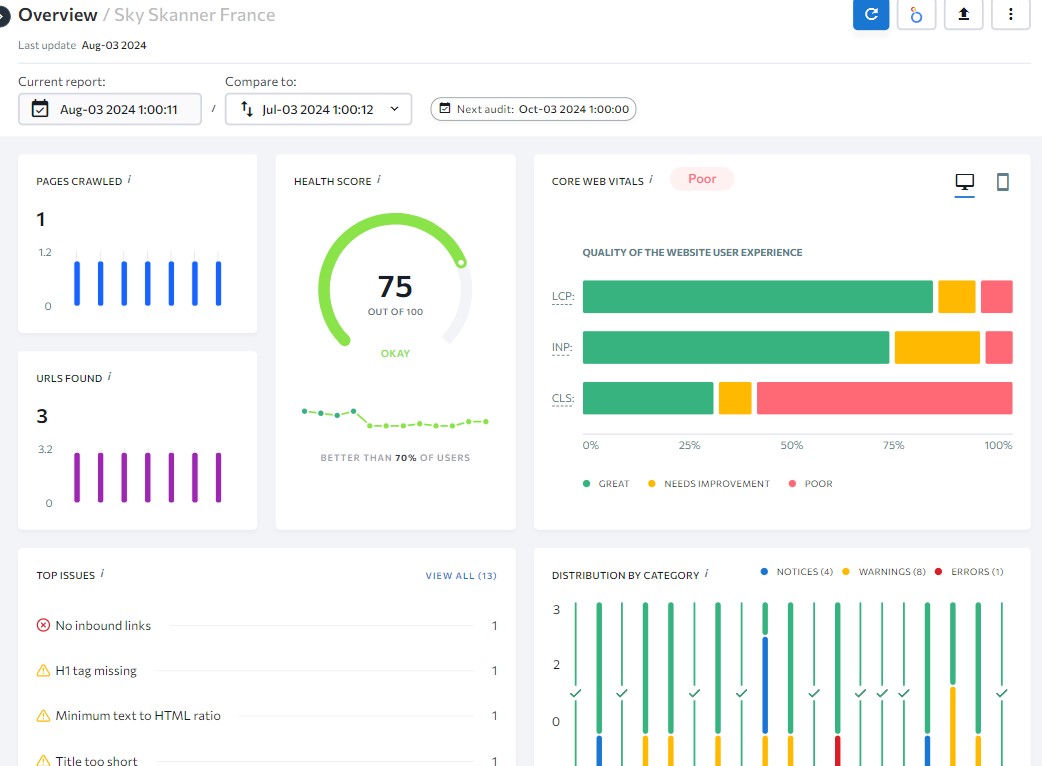Click warning icon beside Minimum text to HTML ratio
This screenshot has width=1042, height=766.
tap(43, 716)
